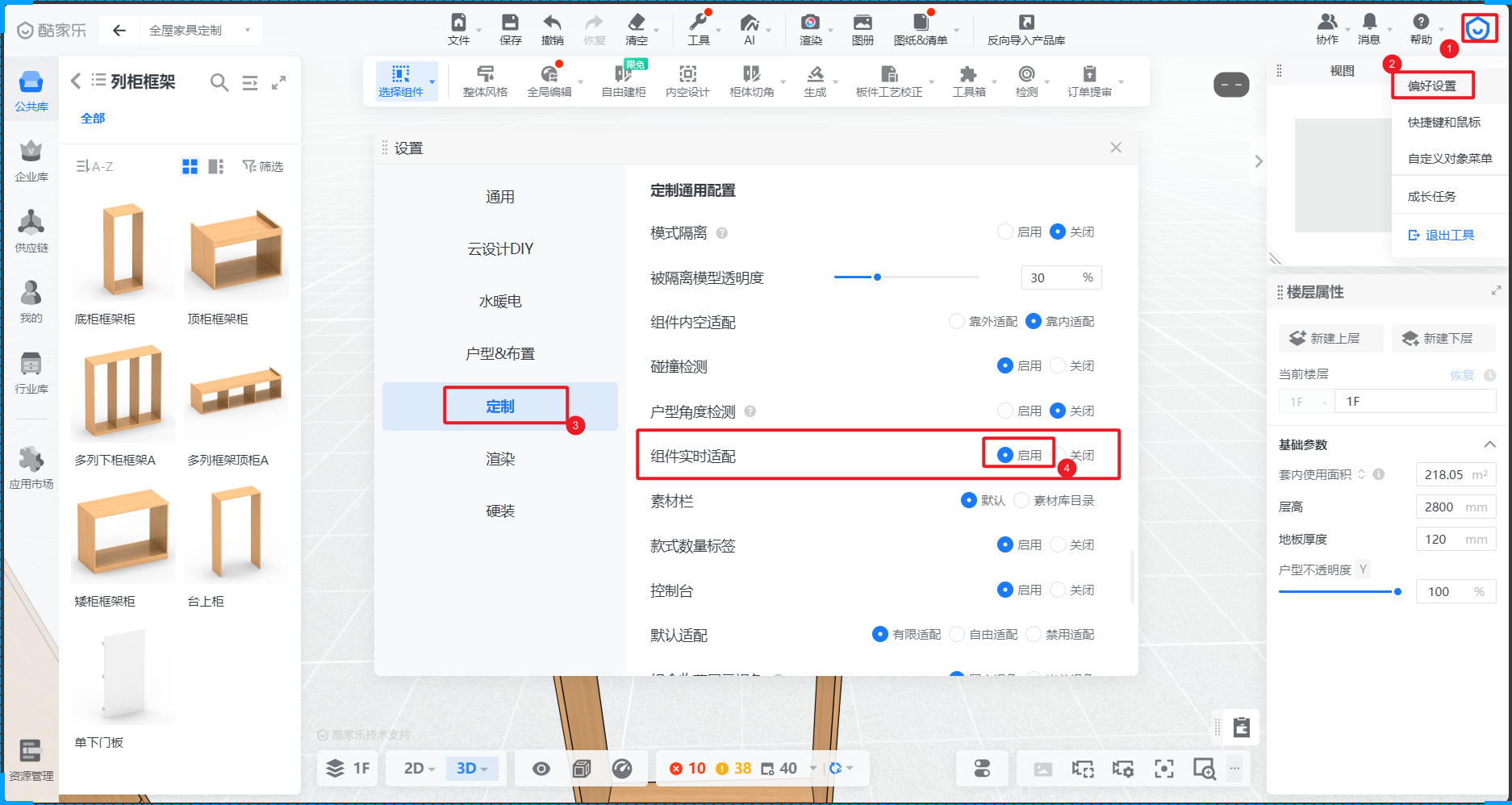
Task: Enable 模式隔离 by selecting 启用
Action: click(1005, 232)
